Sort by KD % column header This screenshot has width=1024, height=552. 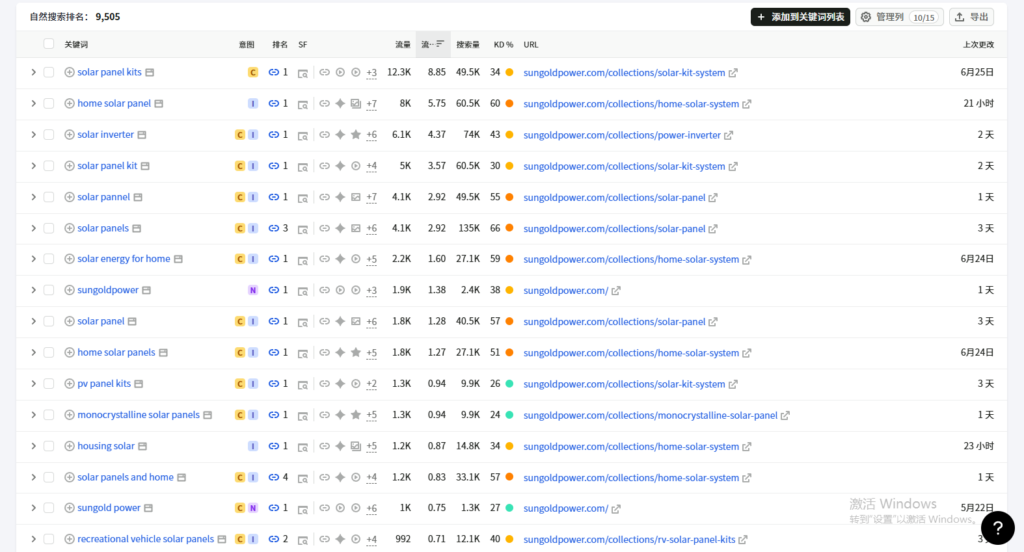(x=504, y=44)
